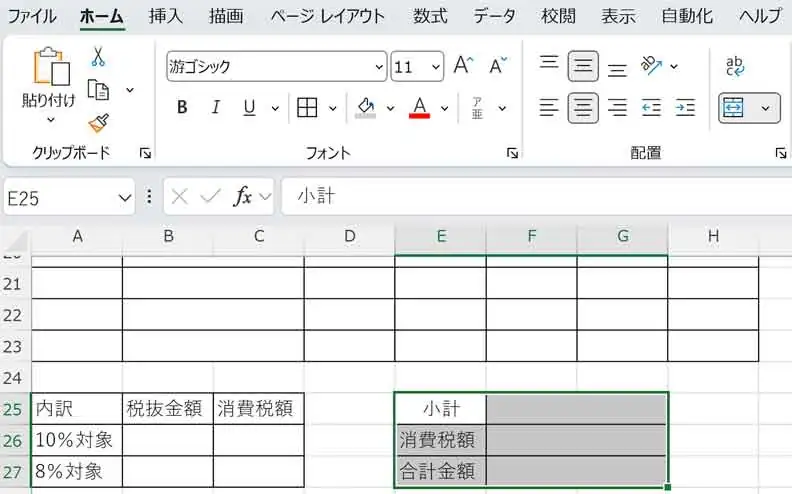The image size is (792, 494).
Task: Open the フォント dialog launcher
Action: click(513, 153)
